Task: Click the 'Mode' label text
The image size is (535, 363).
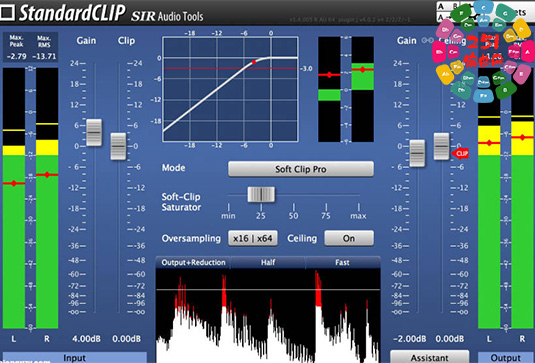Action: point(174,168)
